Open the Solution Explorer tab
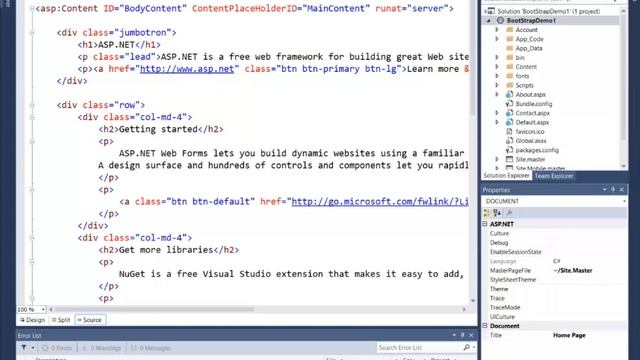640x360 pixels. click(x=506, y=176)
